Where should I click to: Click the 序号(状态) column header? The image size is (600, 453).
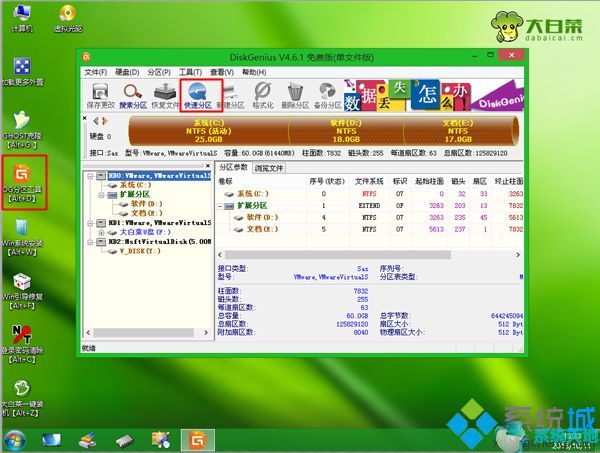click(327, 181)
